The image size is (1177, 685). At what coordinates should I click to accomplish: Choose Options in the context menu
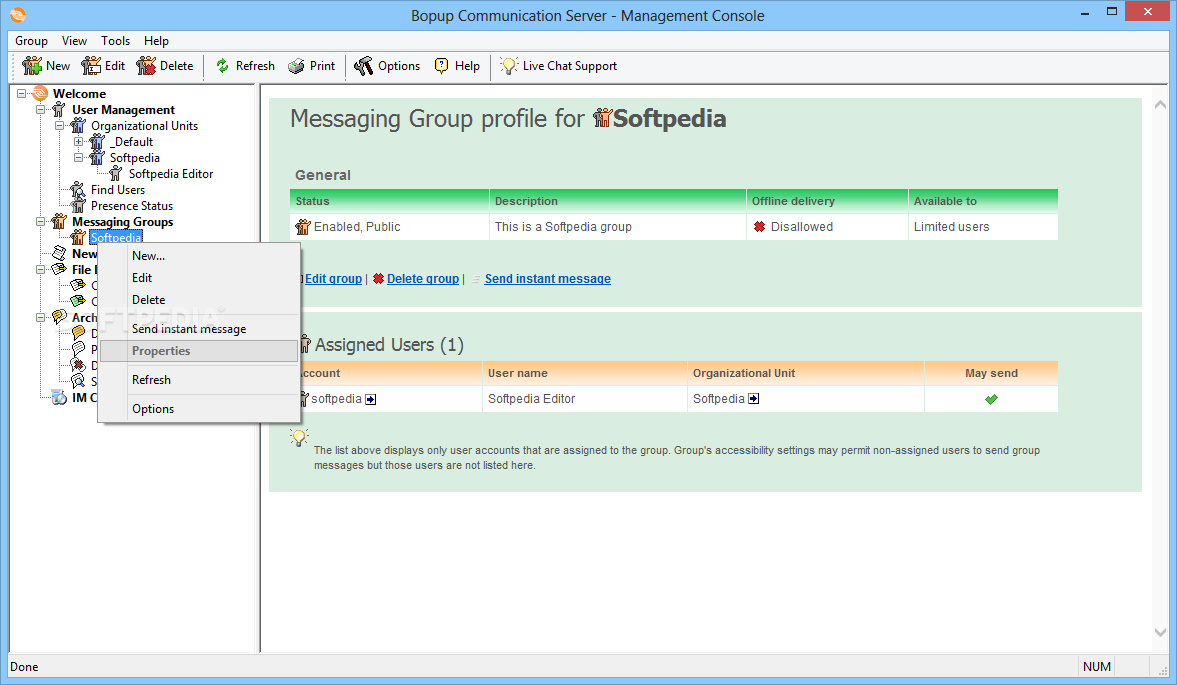tap(199, 409)
